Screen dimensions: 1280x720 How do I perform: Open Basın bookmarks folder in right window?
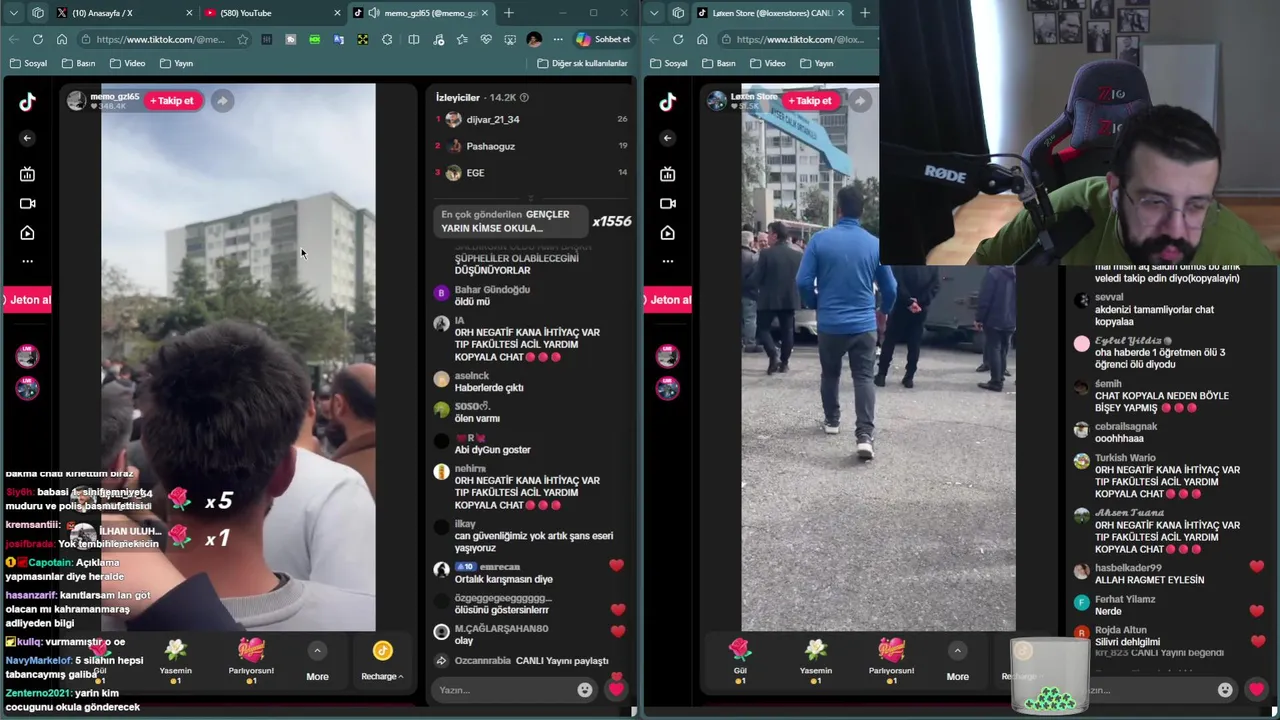(x=718, y=63)
